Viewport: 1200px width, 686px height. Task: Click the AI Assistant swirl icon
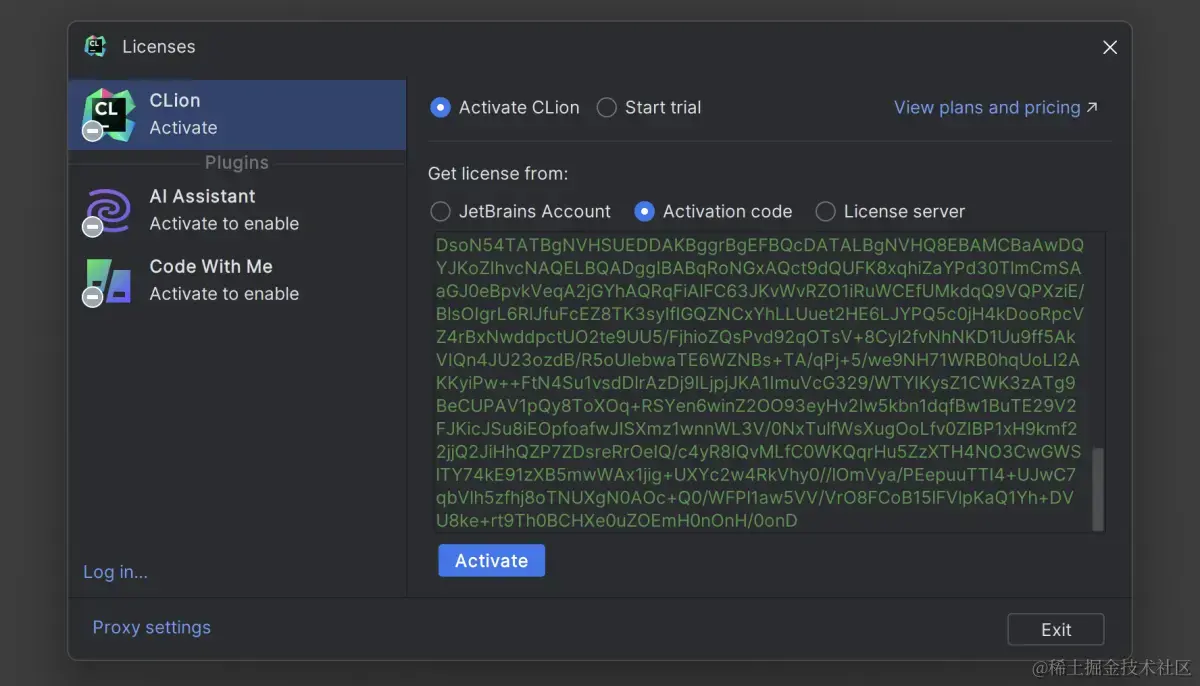108,210
